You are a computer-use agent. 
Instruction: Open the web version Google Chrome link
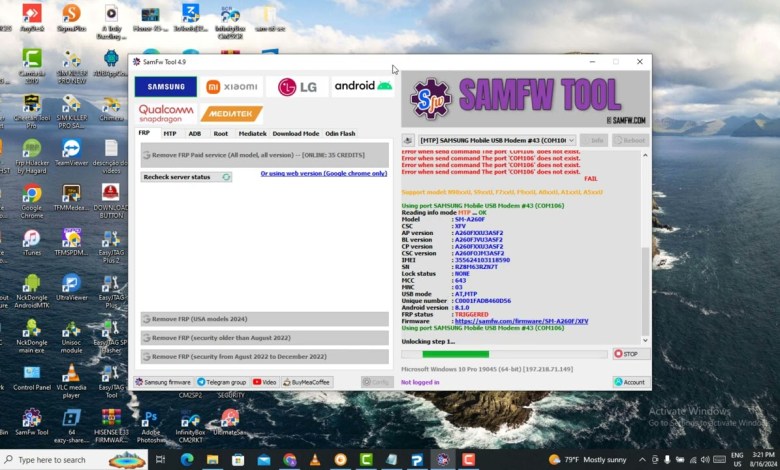[323, 173]
